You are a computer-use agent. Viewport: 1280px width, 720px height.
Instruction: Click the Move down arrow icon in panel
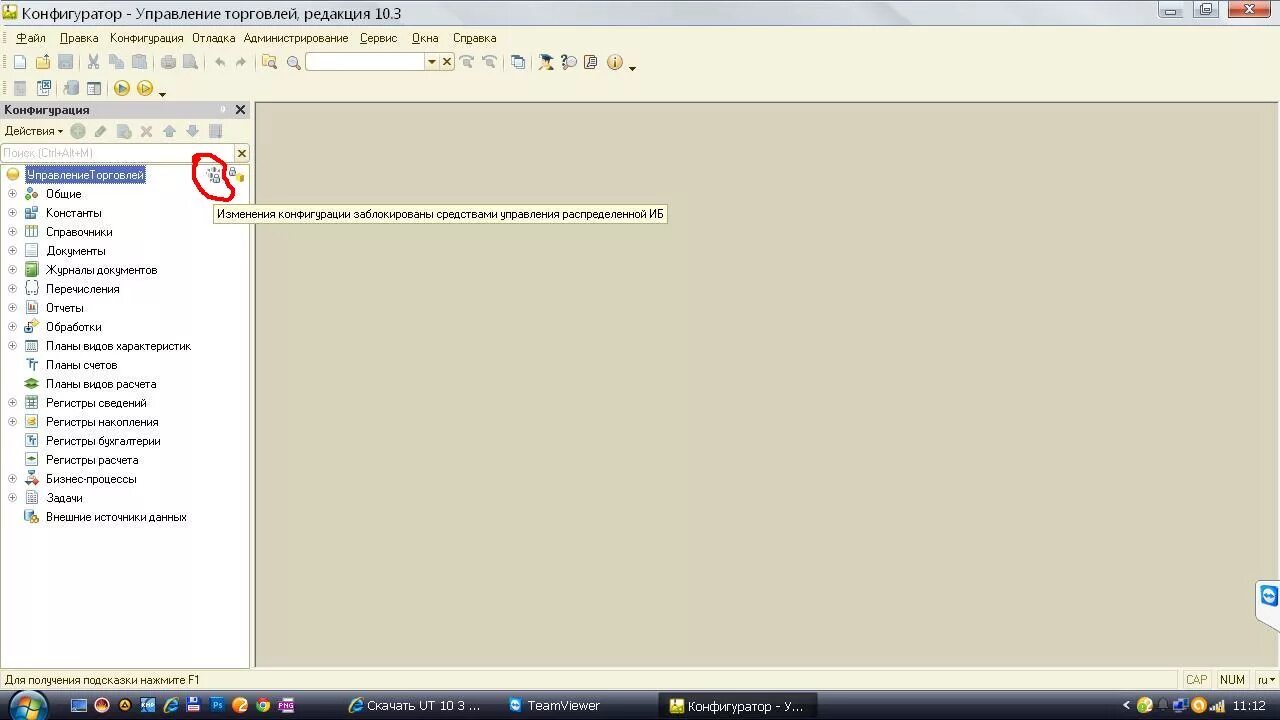[193, 131]
